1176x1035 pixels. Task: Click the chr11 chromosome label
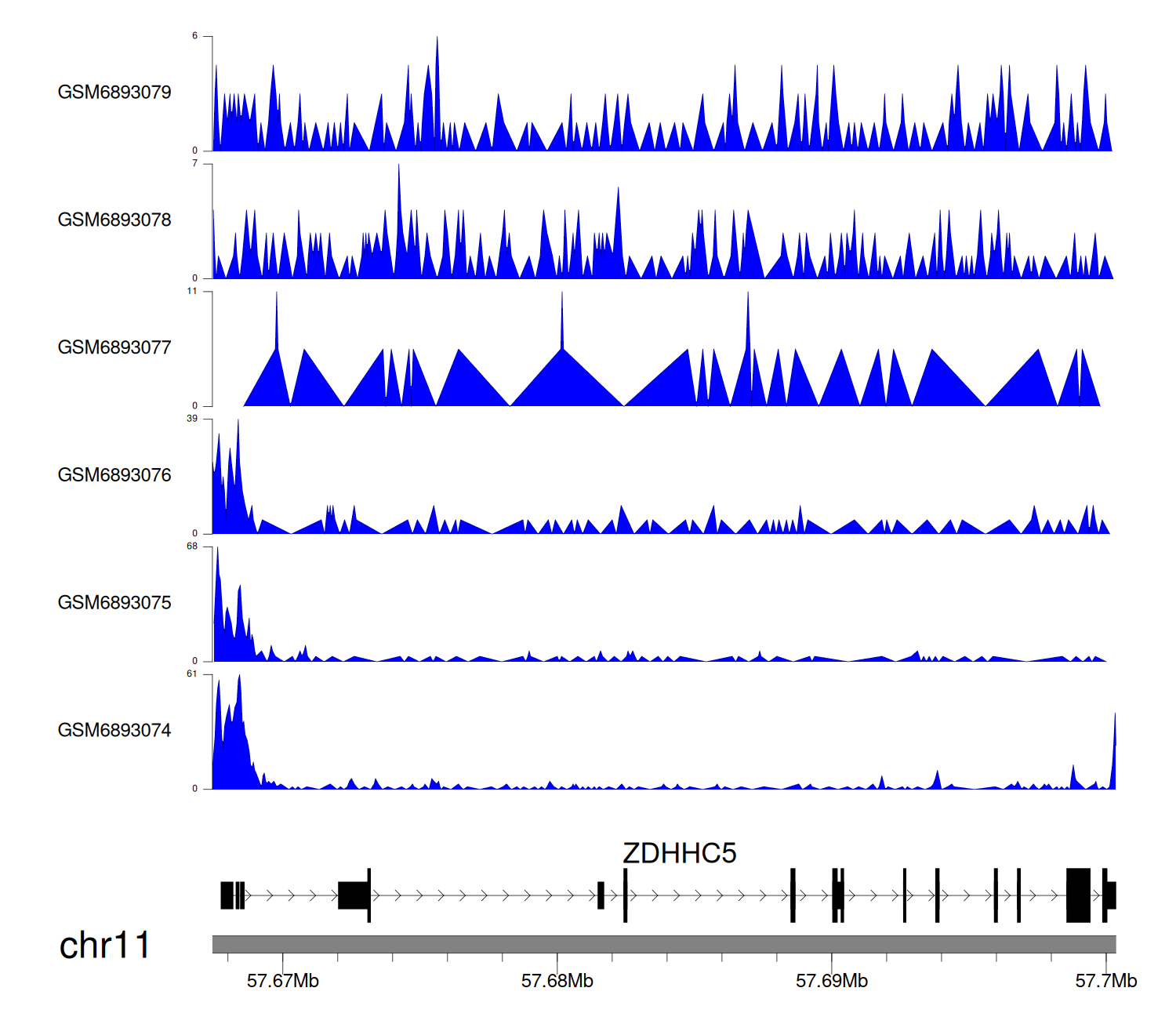[x=104, y=946]
